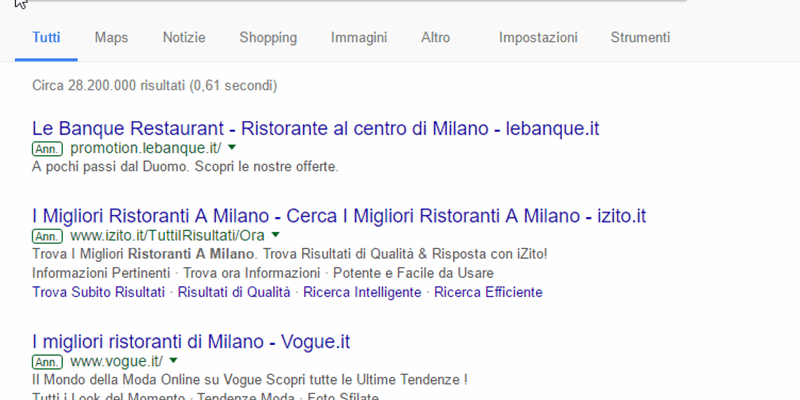800x400 pixels.
Task: Click the Ann. badge beside www.vogue.it
Action: coord(47,361)
